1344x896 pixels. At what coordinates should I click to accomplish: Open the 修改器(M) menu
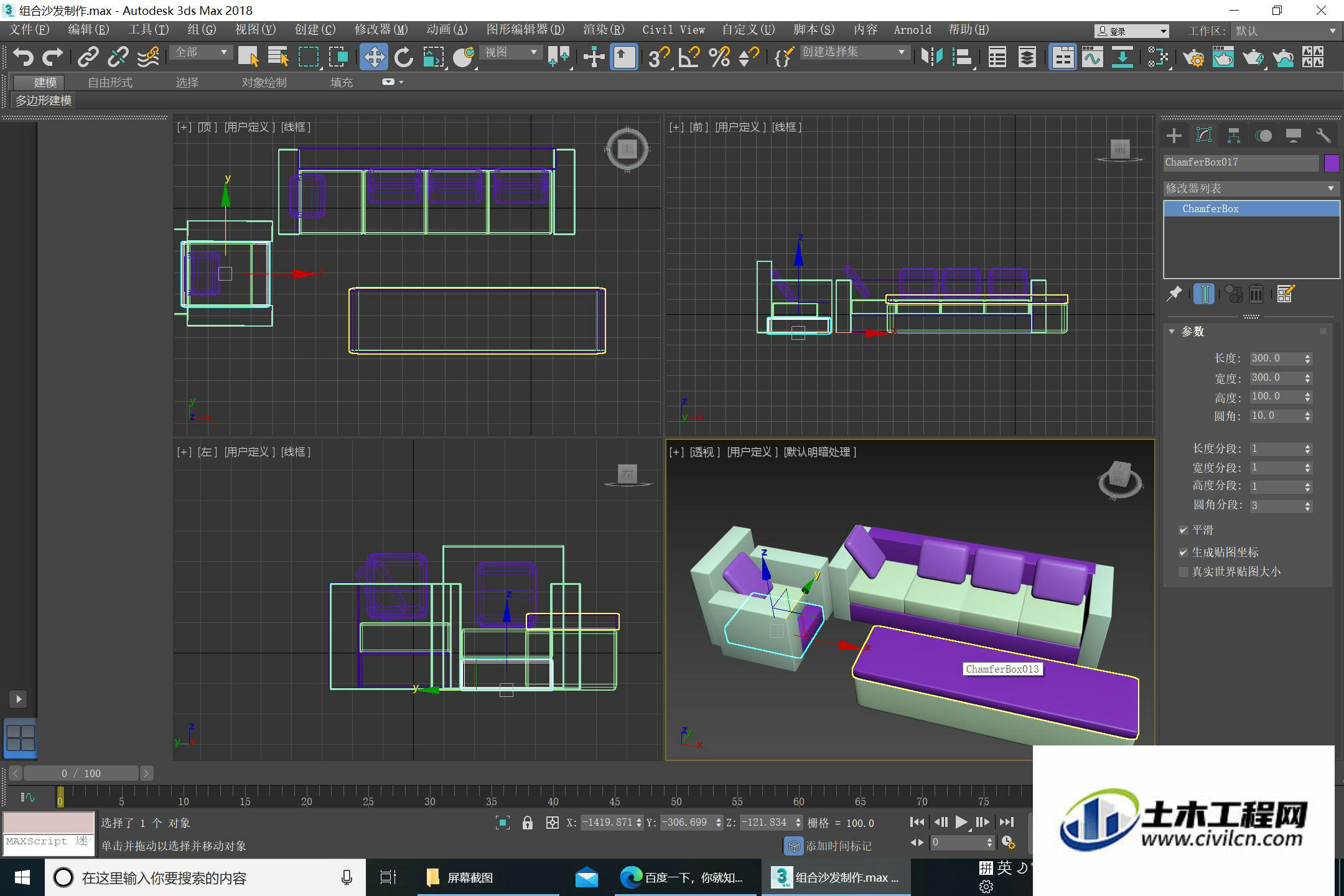coord(381,30)
